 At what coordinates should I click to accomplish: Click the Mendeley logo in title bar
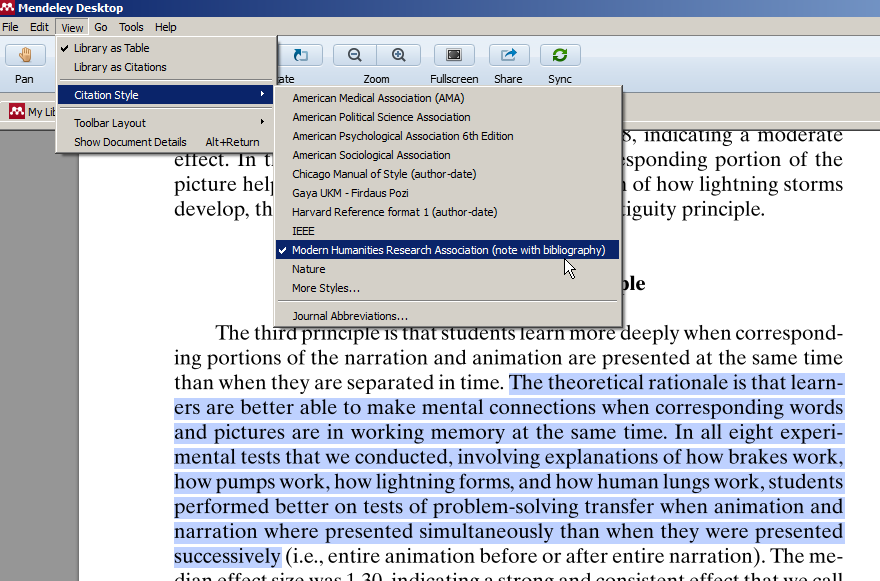[x=7, y=7]
